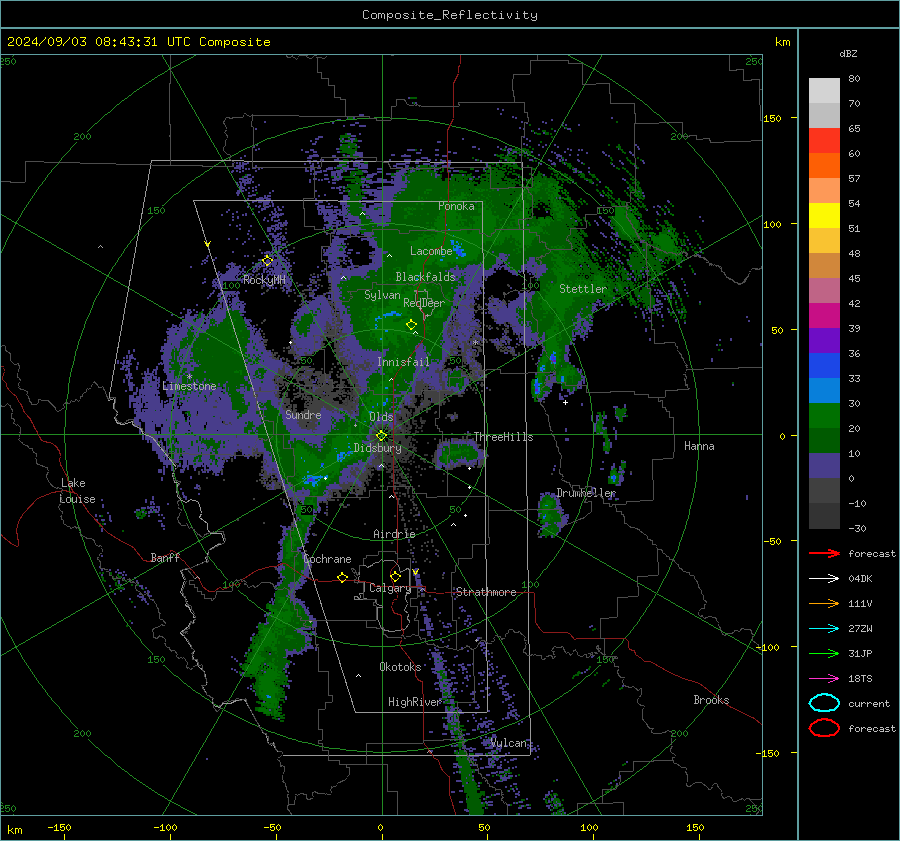Screen dimensions: 900x841
Task: Click the Composite_Reflectivity title
Action: coord(450,15)
